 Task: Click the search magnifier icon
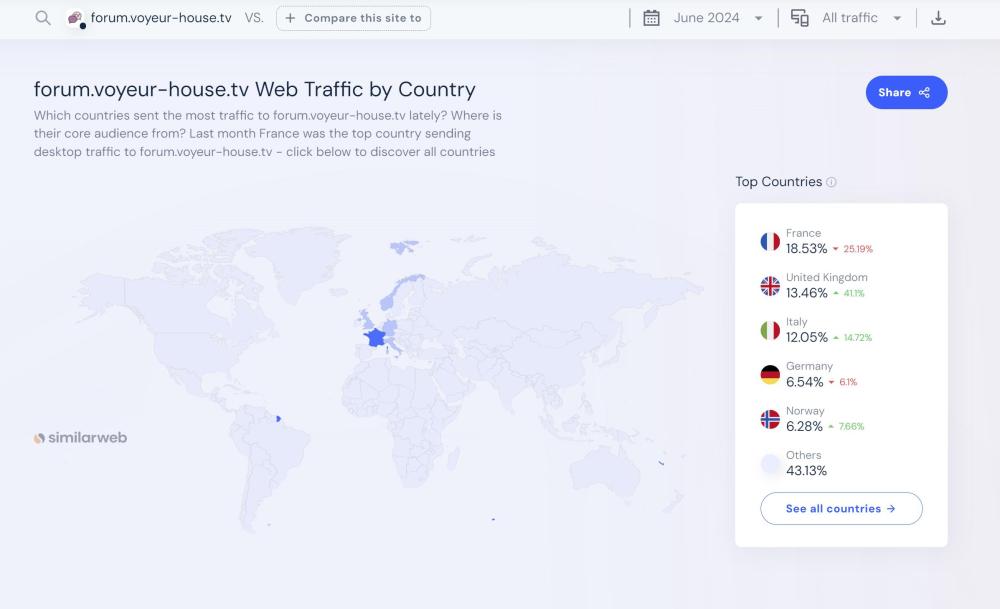[43, 18]
